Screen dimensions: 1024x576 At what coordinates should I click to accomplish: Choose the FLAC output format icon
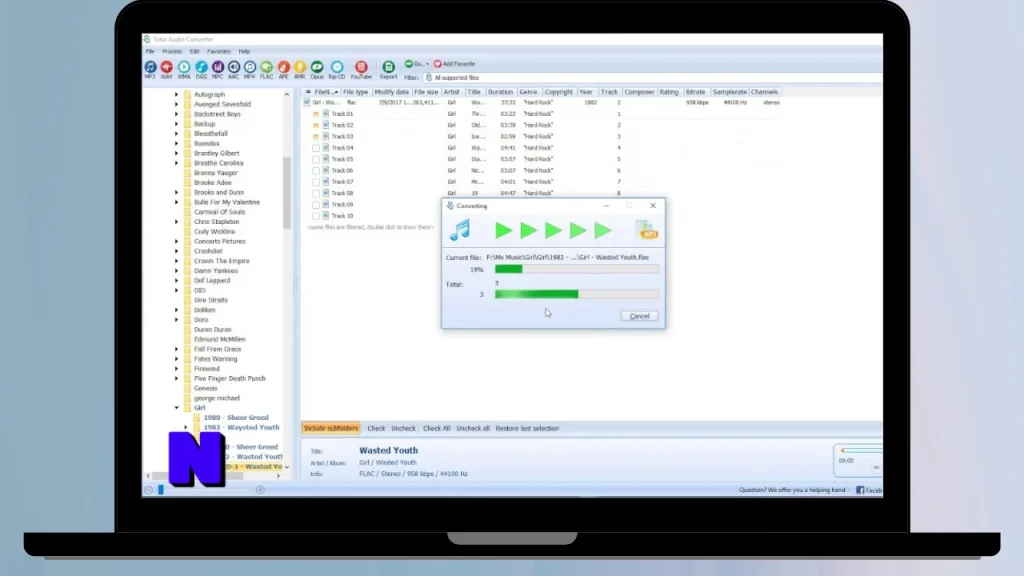pyautogui.click(x=266, y=67)
